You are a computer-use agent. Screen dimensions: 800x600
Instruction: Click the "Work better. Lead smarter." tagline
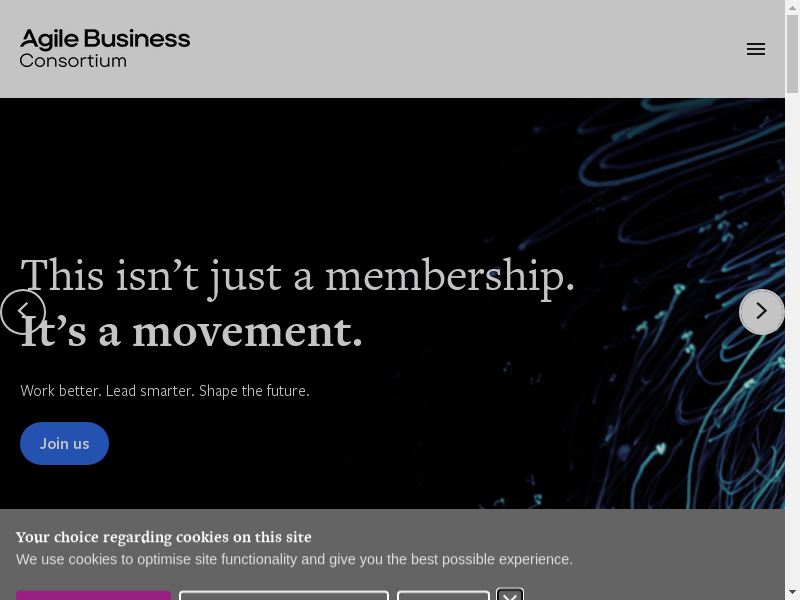click(165, 390)
